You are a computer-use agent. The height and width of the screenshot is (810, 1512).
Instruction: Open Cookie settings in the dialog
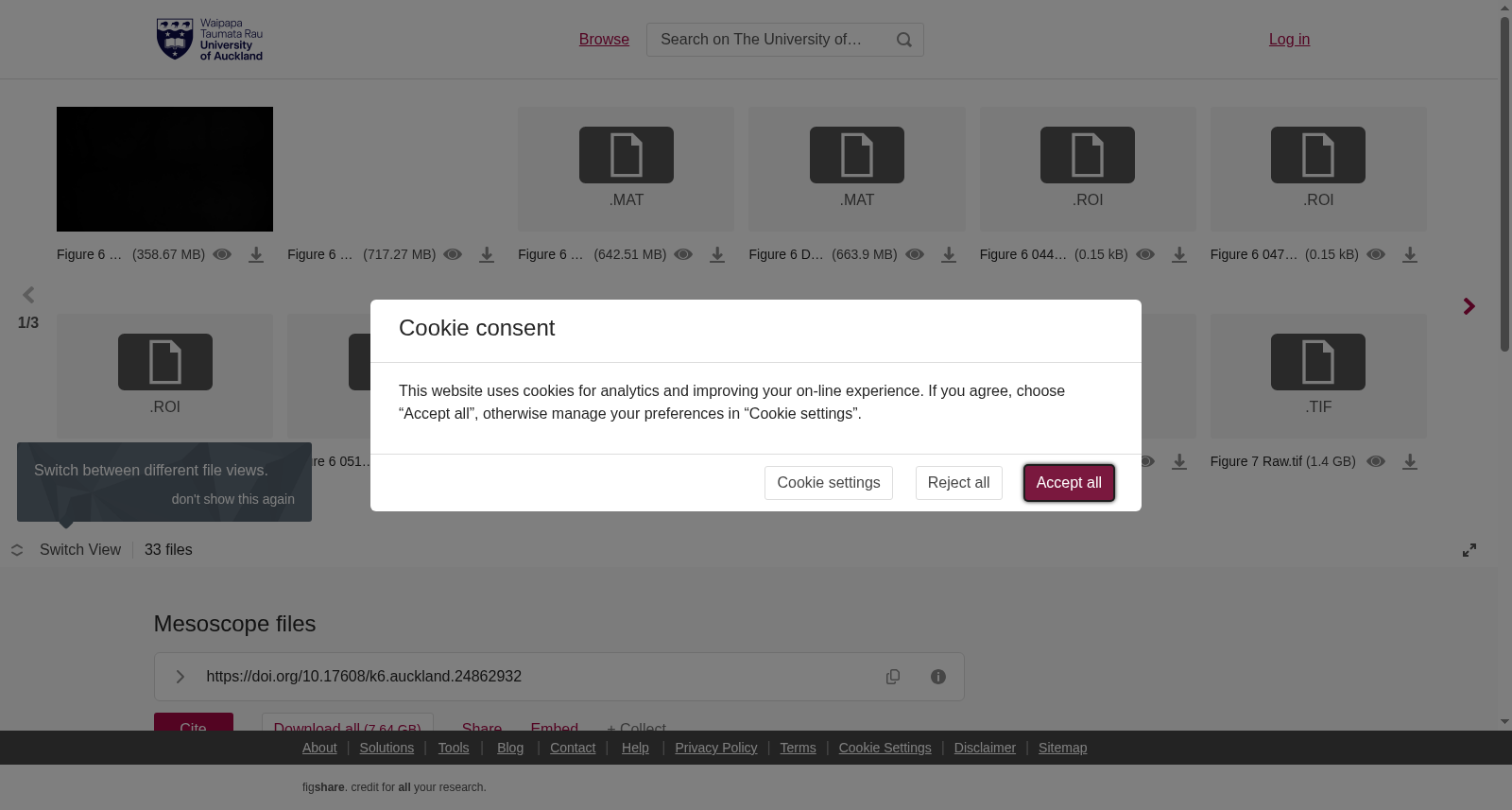point(829,483)
